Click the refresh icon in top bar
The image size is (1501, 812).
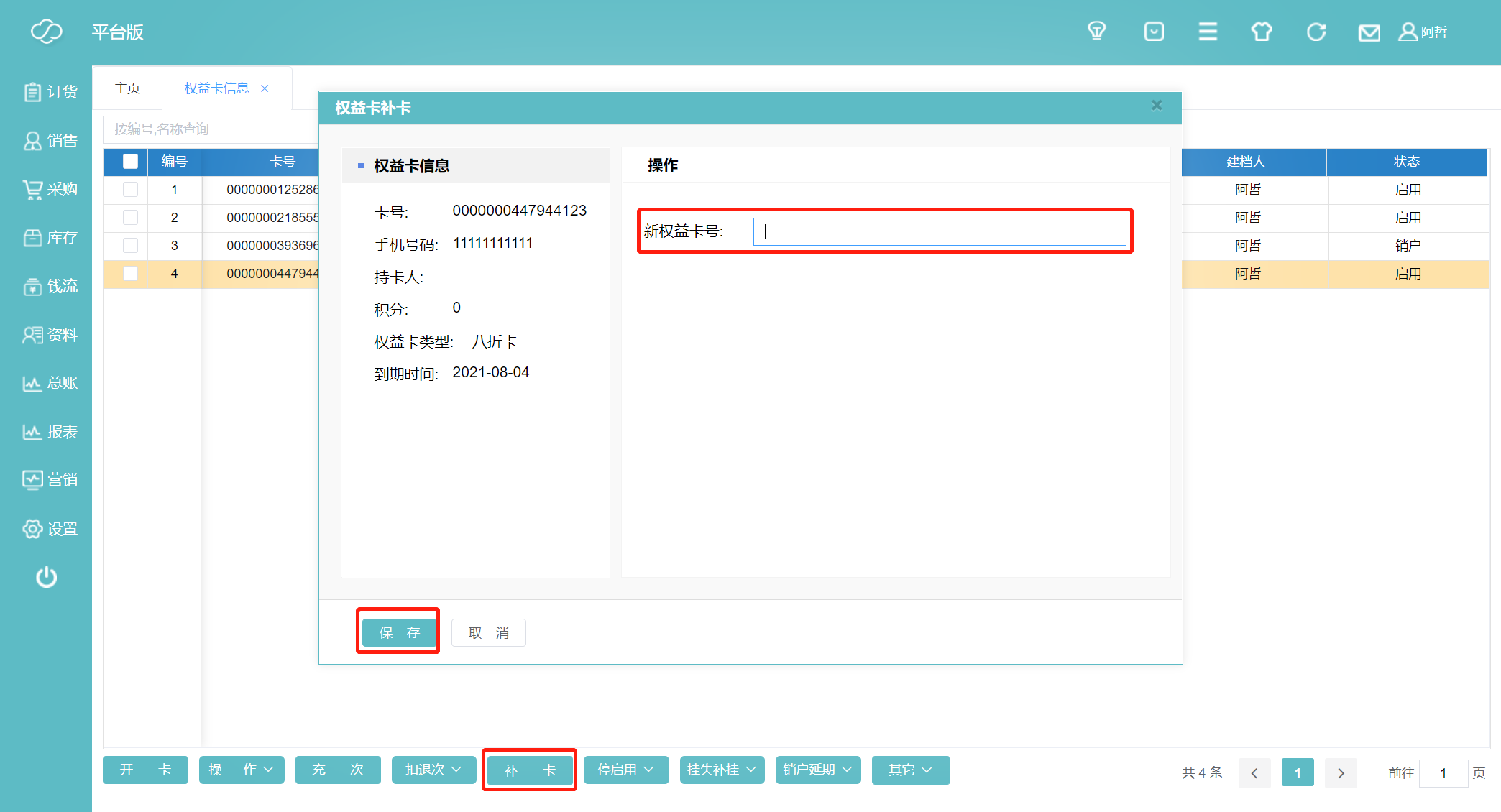(1316, 32)
